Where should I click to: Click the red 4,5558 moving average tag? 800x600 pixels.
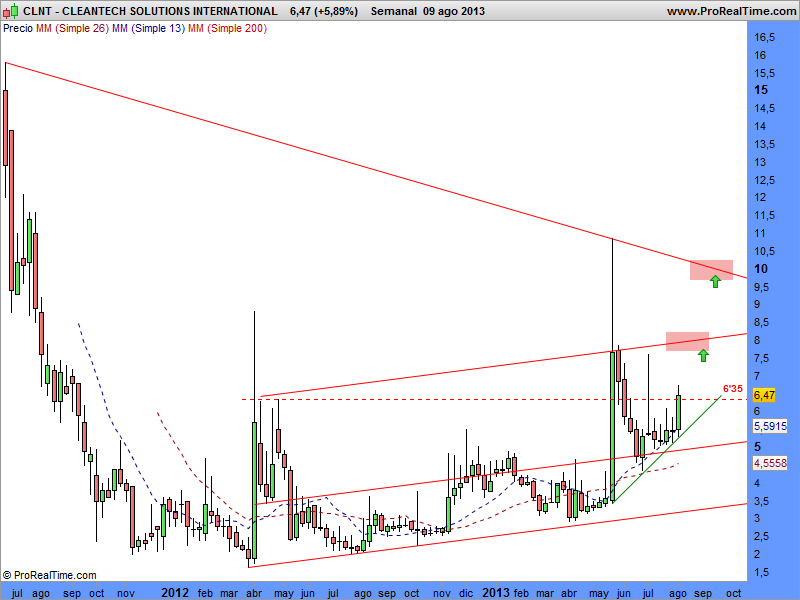click(x=770, y=463)
